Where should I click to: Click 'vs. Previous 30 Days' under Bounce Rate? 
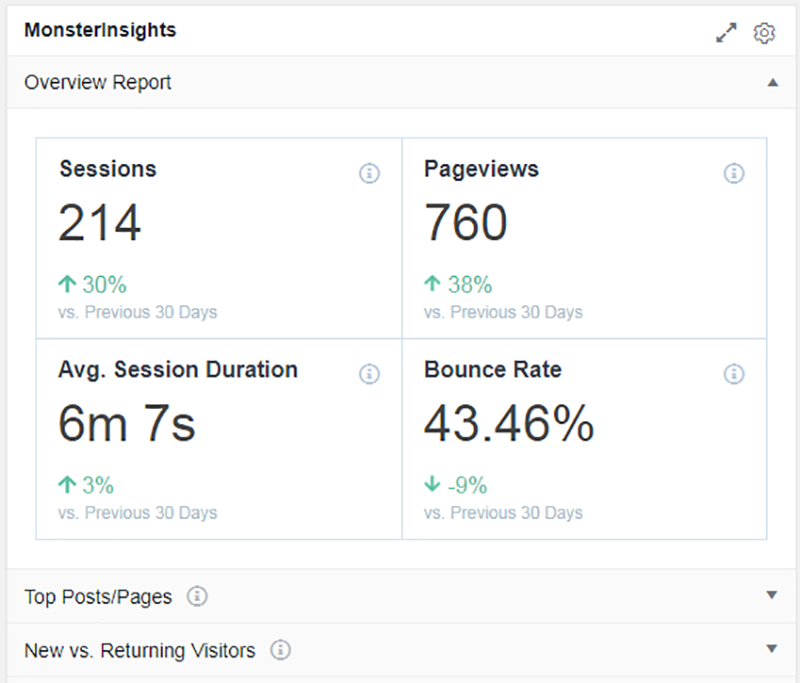(x=503, y=513)
